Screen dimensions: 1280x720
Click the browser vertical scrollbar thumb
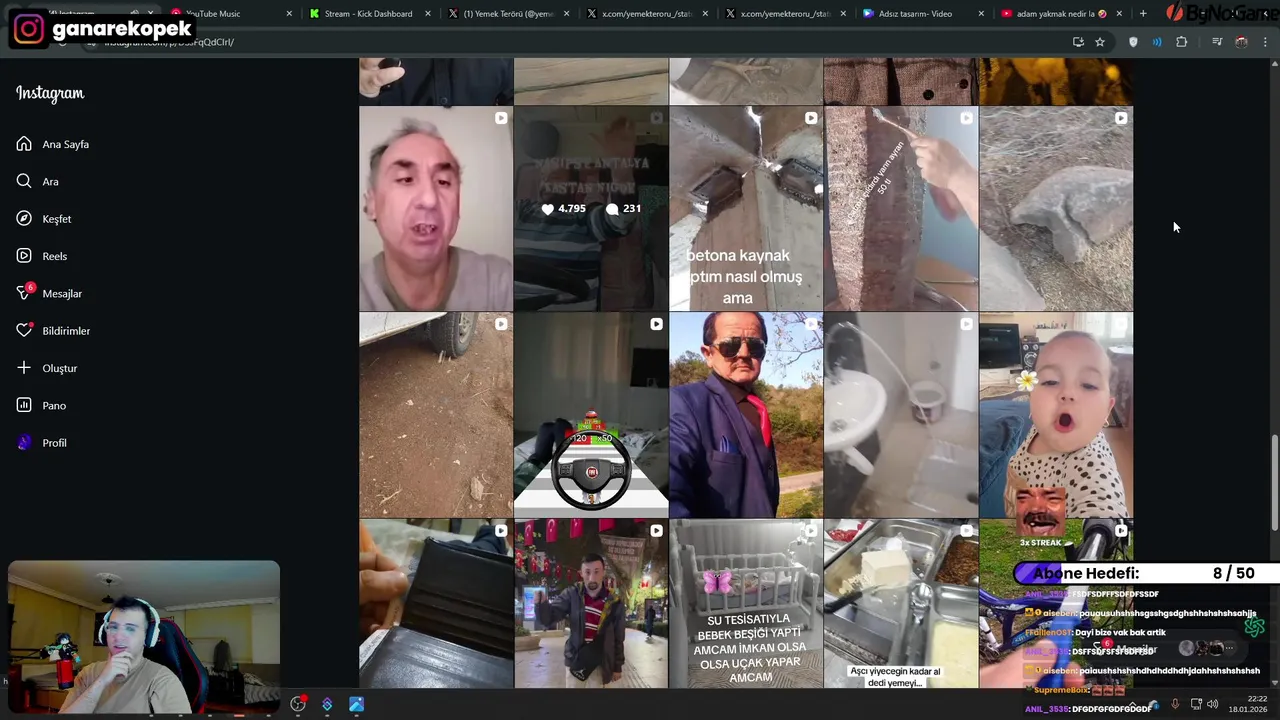[1274, 482]
